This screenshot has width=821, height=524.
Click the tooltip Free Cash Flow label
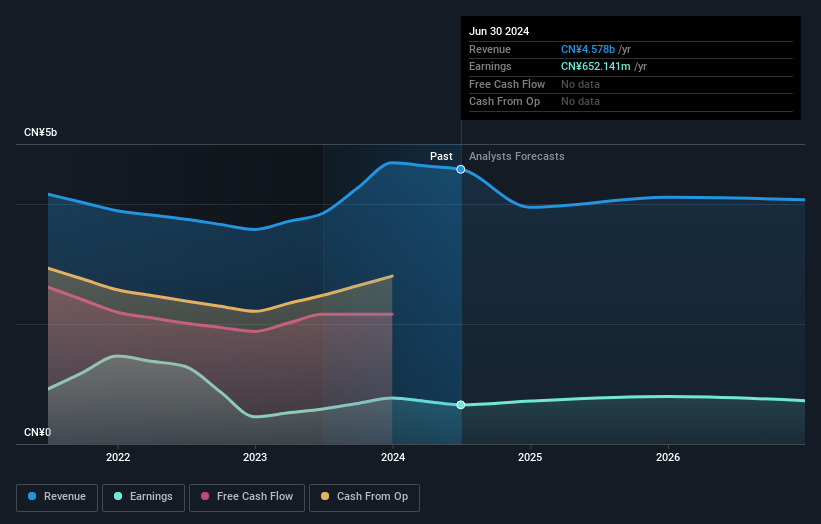[507, 84]
